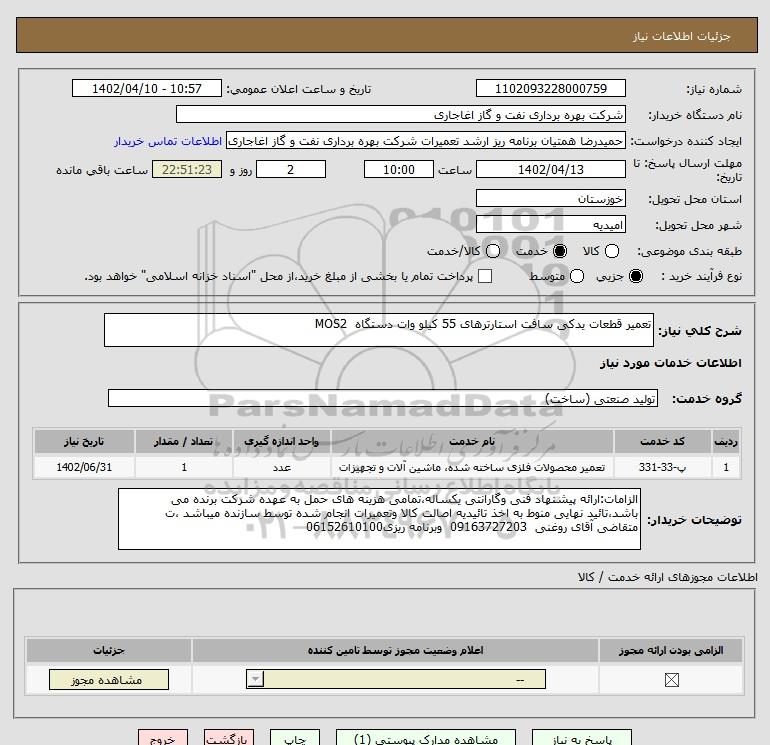Click the نام خدمت column header
The height and width of the screenshot is (745, 770).
[472, 441]
